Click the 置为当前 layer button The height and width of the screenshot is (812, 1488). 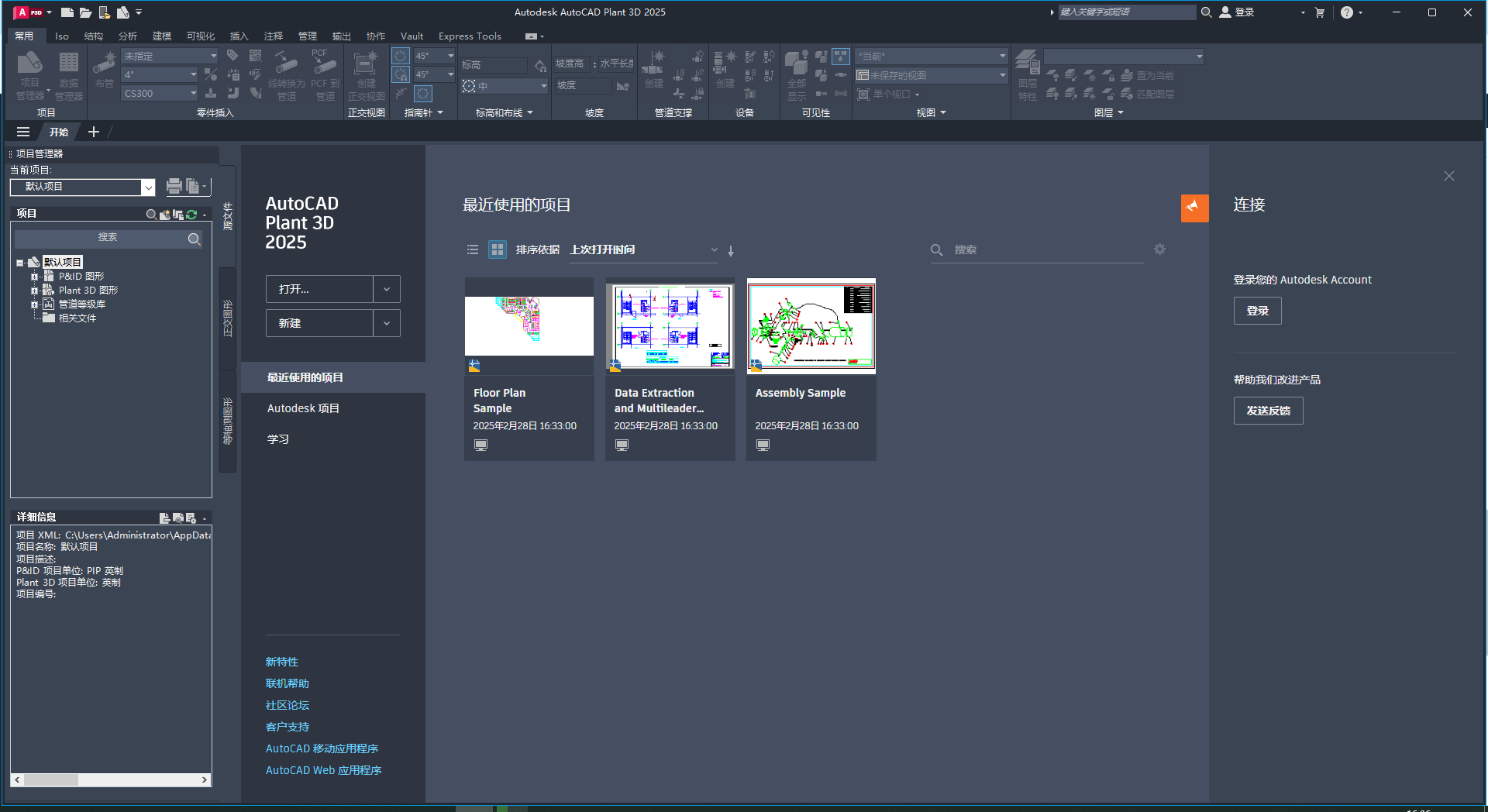(x=1148, y=76)
